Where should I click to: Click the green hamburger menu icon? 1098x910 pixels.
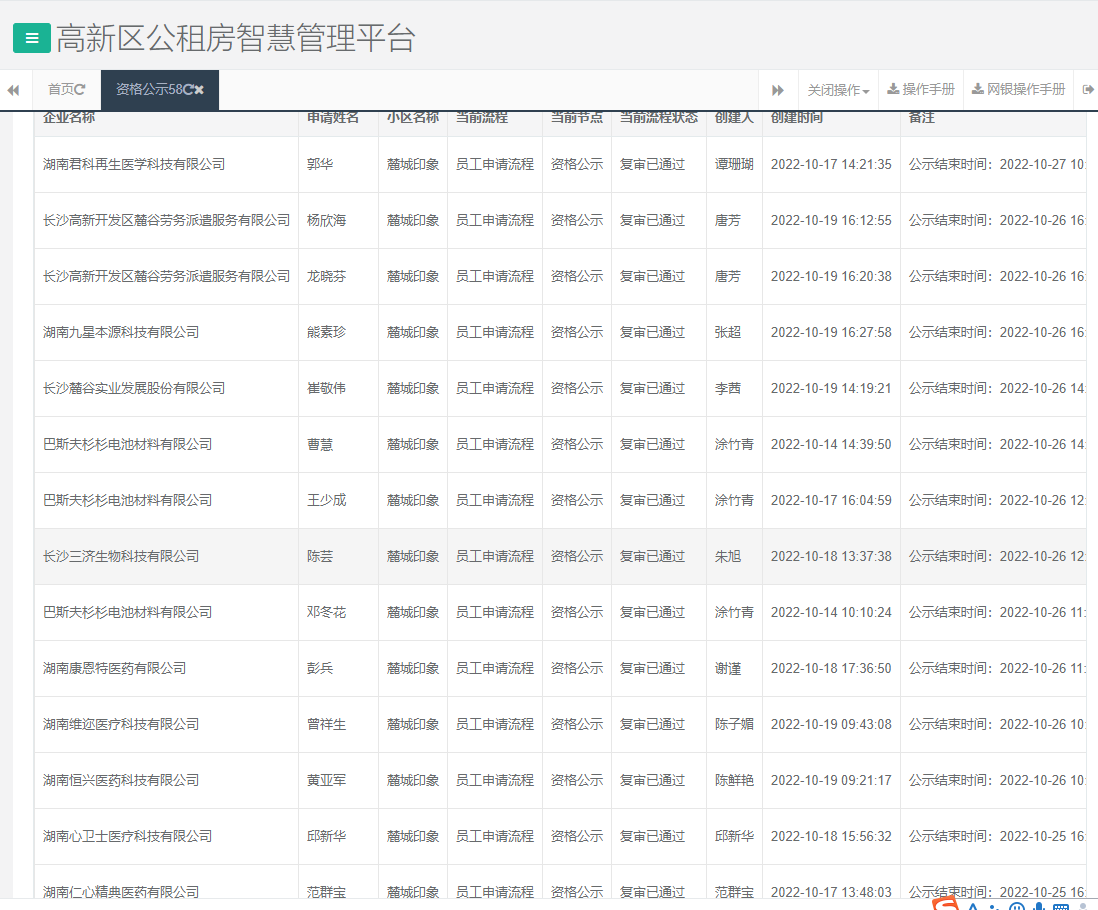pyautogui.click(x=33, y=36)
